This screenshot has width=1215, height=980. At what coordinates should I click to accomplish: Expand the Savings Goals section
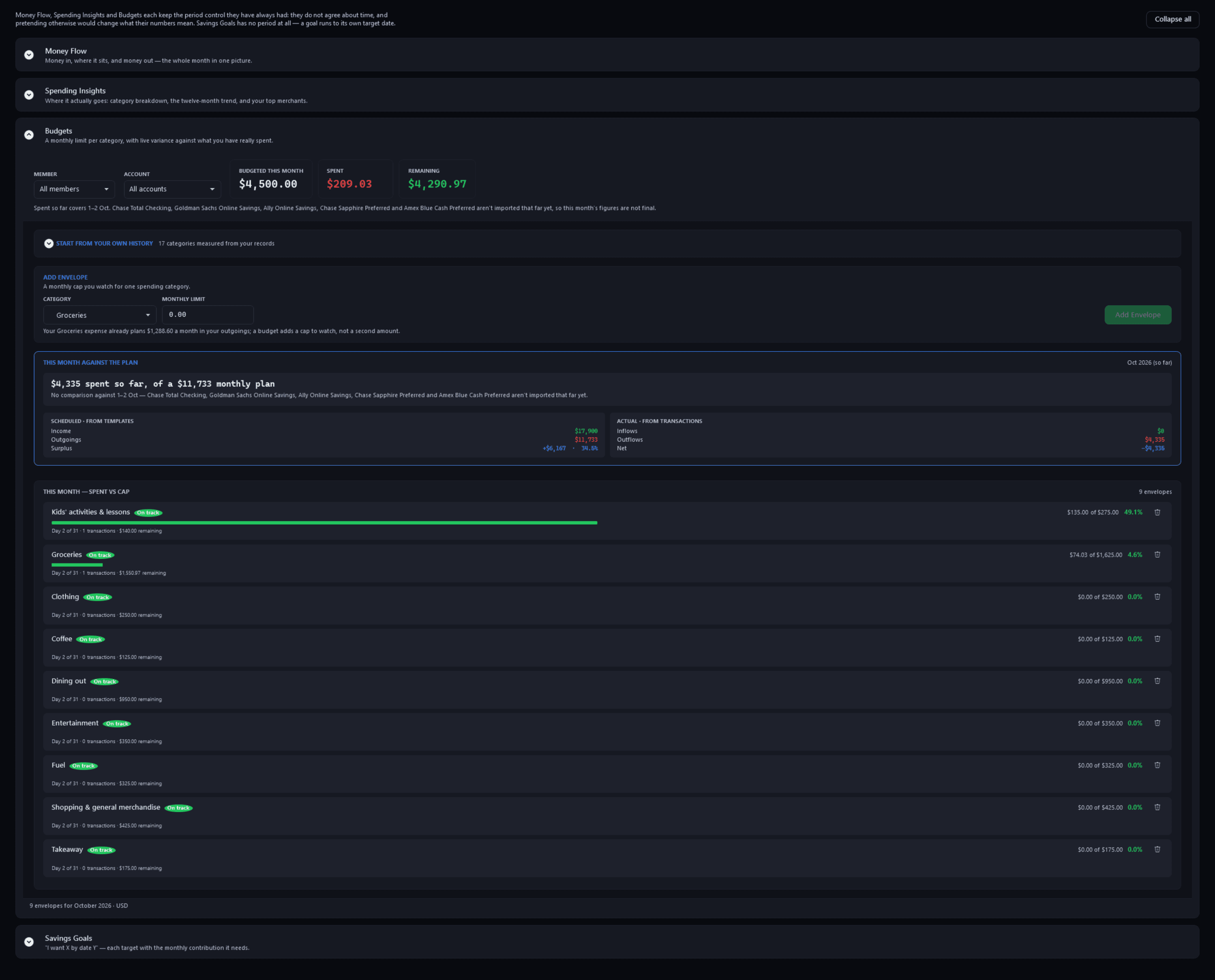click(x=29, y=941)
